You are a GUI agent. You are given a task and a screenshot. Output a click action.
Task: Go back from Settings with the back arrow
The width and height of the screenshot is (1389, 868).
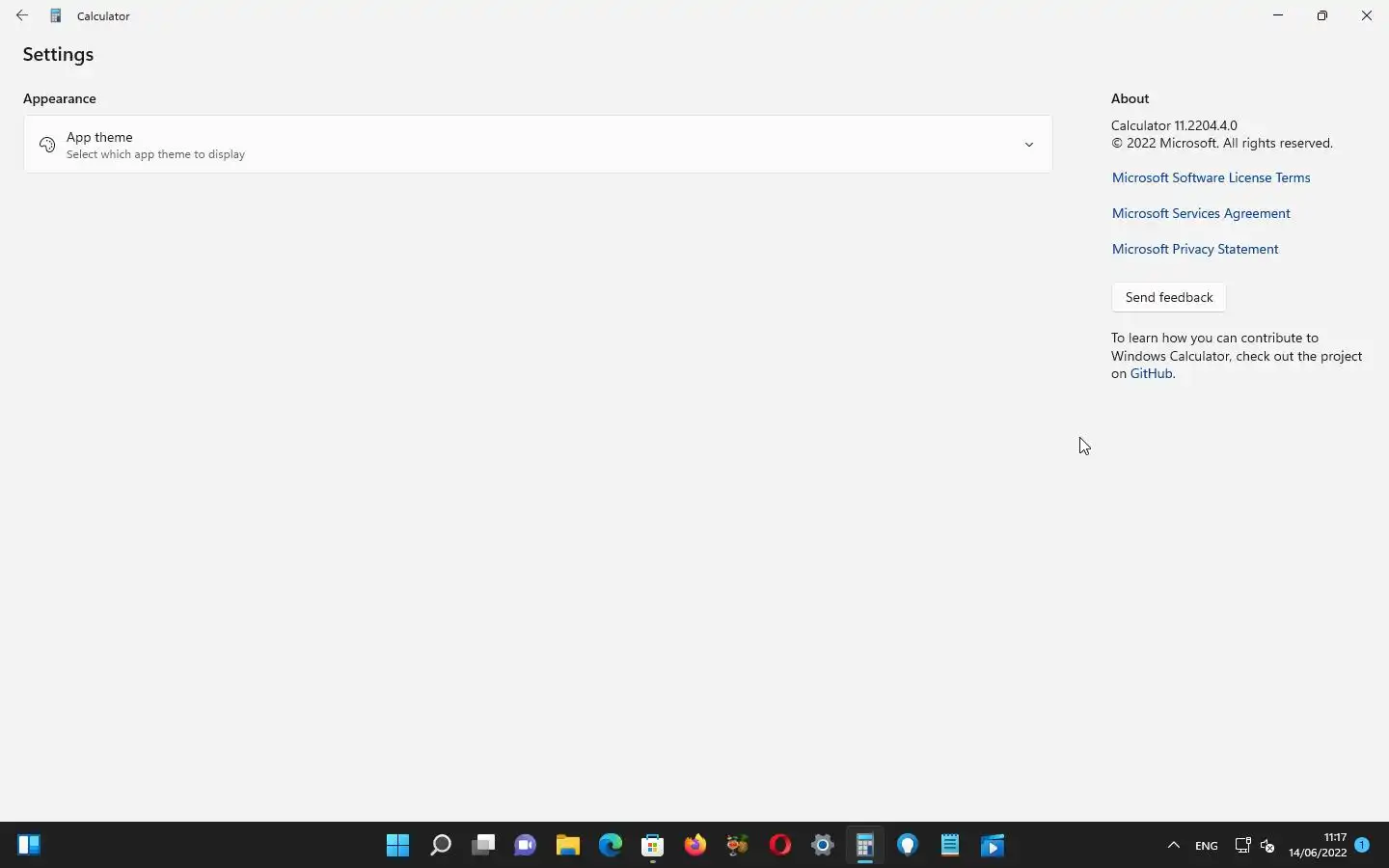point(22,15)
